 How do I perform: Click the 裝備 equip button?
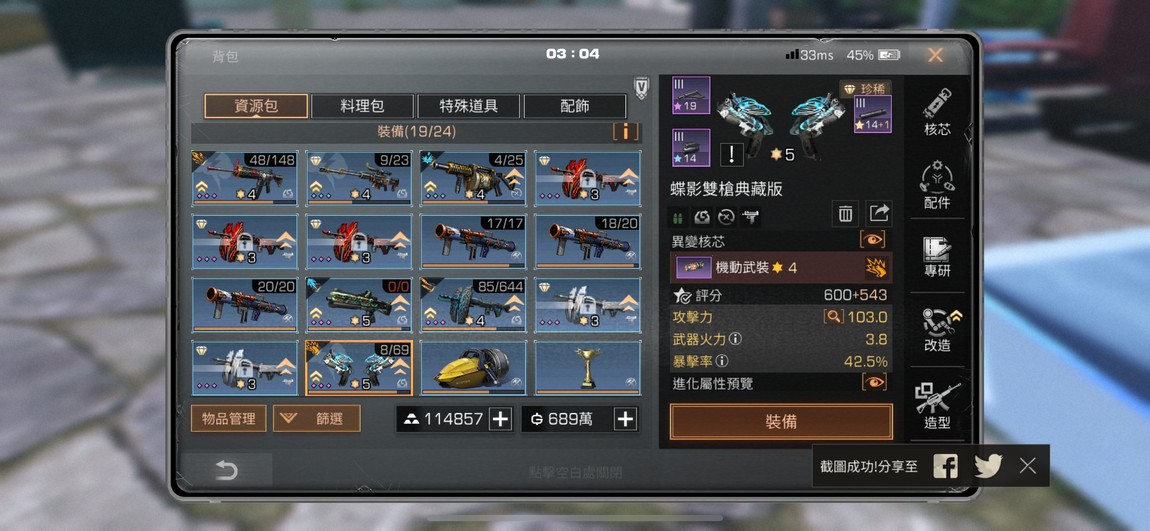(x=781, y=422)
